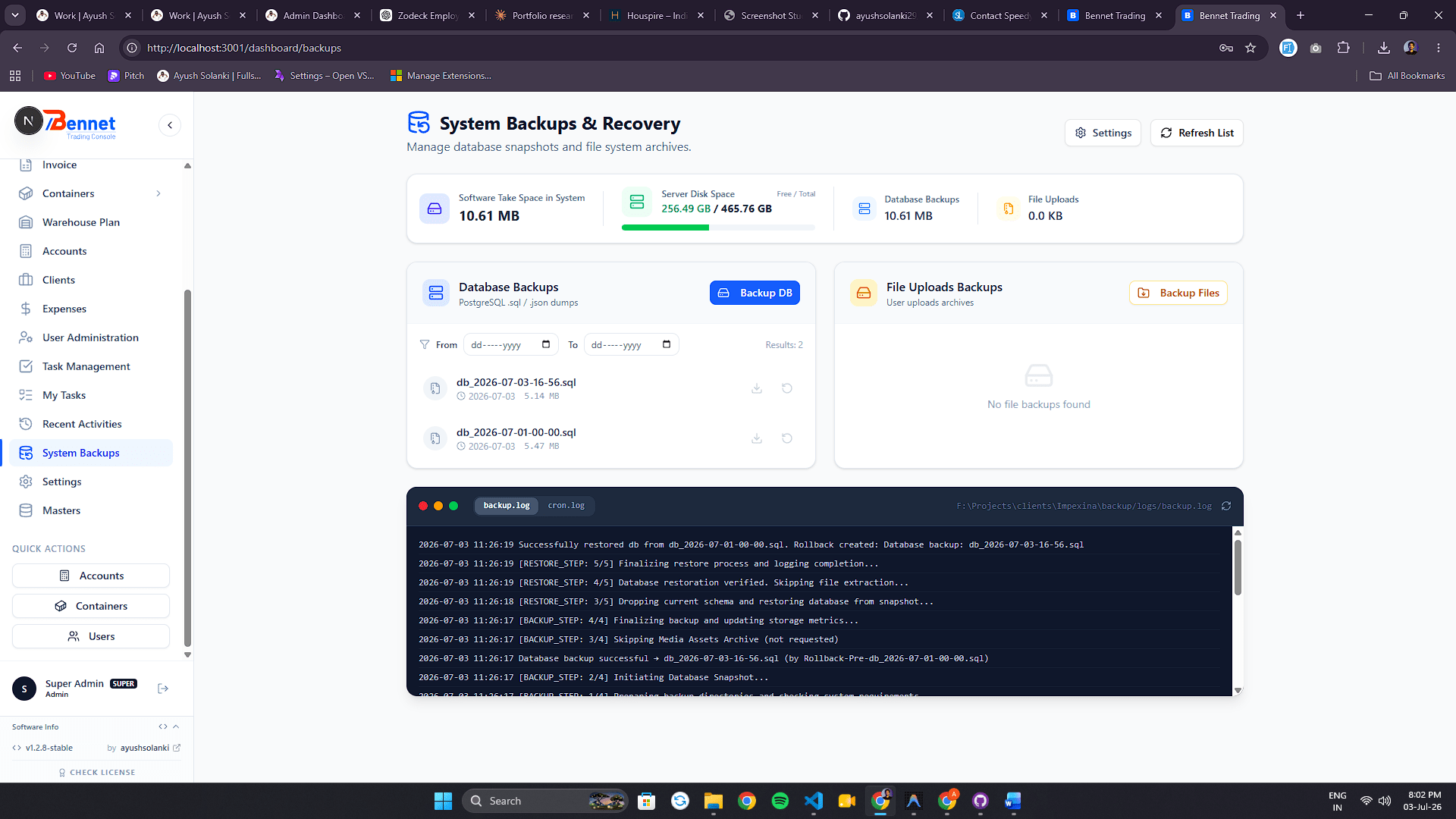Click the green dot in log window
The height and width of the screenshot is (819, 1456).
pos(453,506)
